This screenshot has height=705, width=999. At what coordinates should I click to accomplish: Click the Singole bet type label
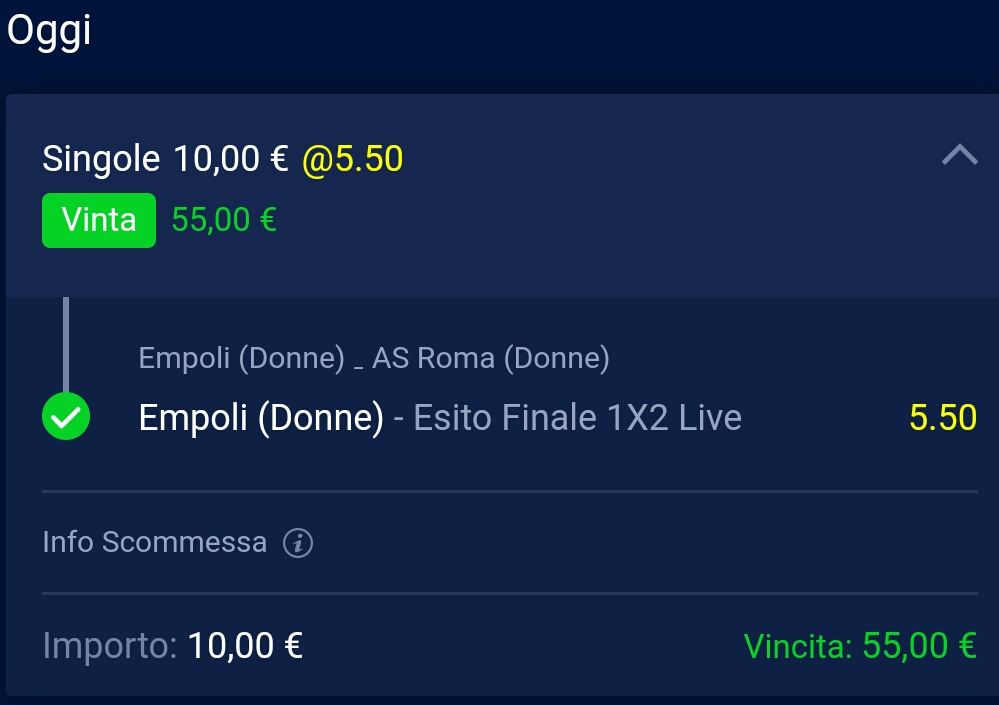click(x=101, y=159)
